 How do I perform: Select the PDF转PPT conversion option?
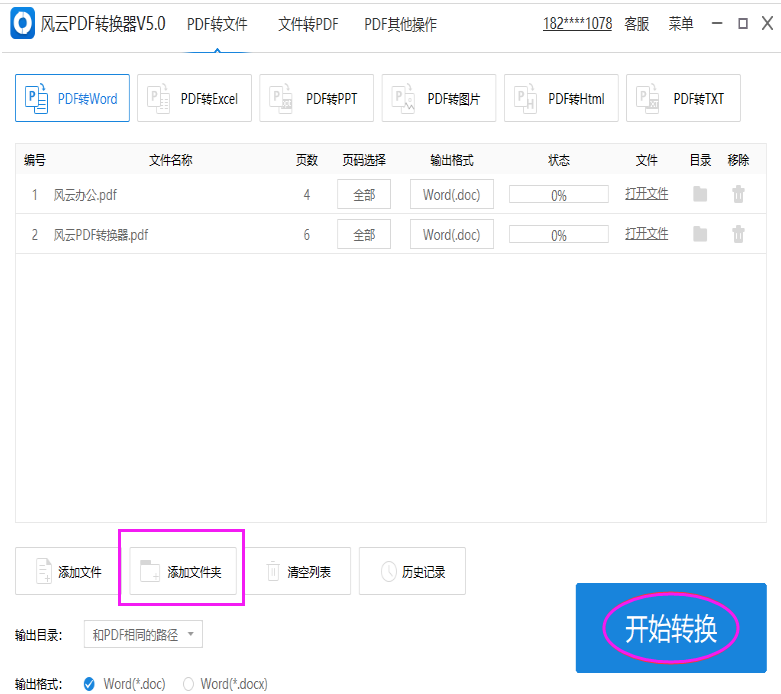[316, 98]
